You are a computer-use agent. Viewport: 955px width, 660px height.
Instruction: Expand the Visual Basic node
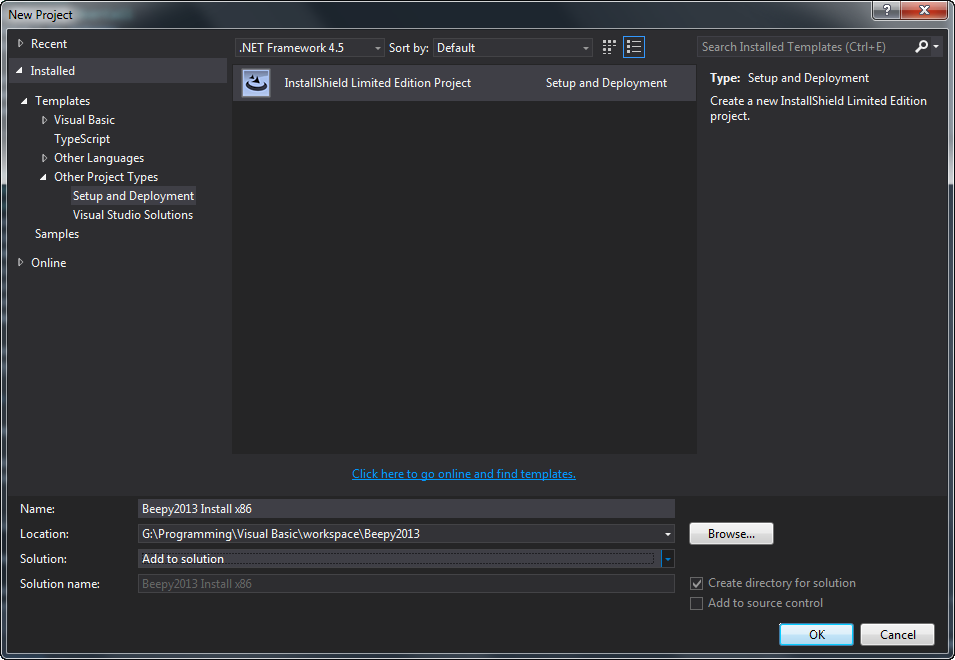pos(44,120)
